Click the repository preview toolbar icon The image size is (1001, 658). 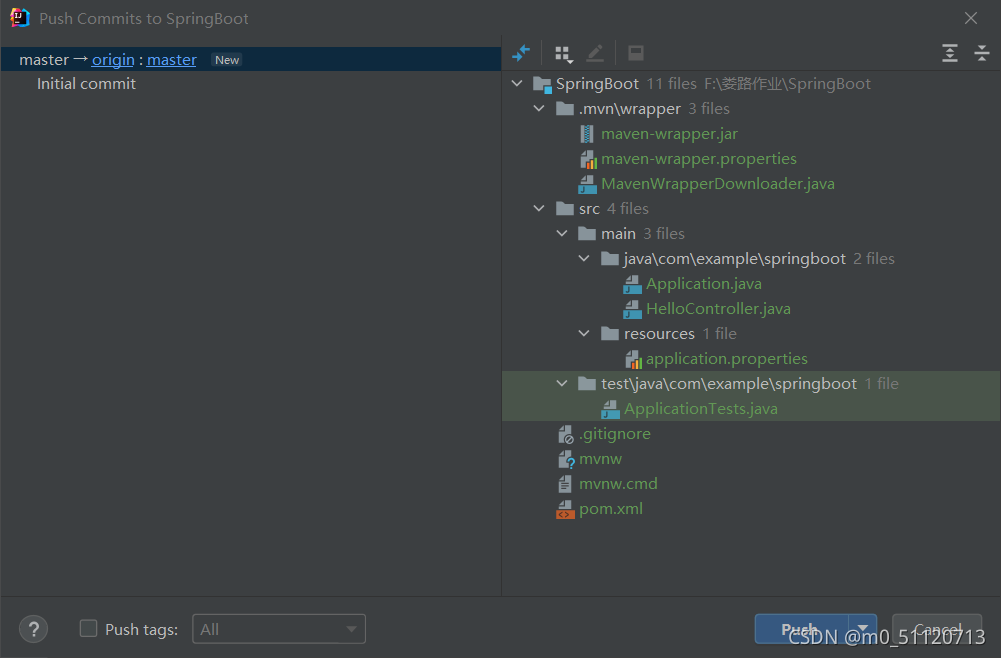point(636,54)
